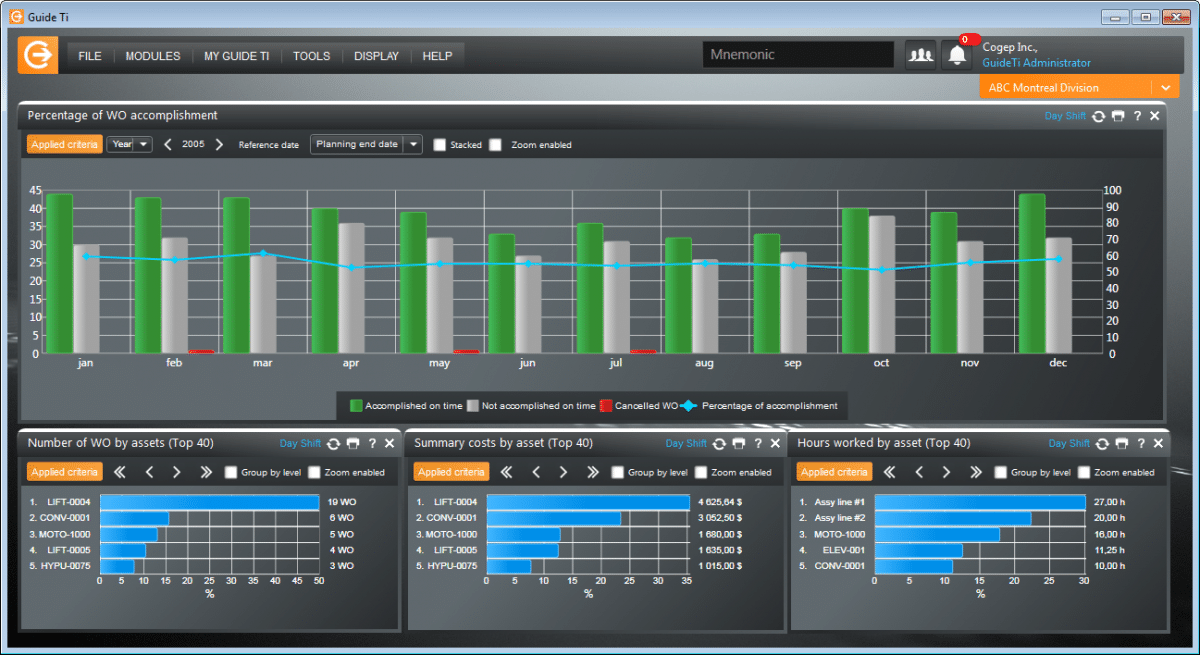
Task: Go to next page in Hours worked panel
Action: [x=947, y=472]
